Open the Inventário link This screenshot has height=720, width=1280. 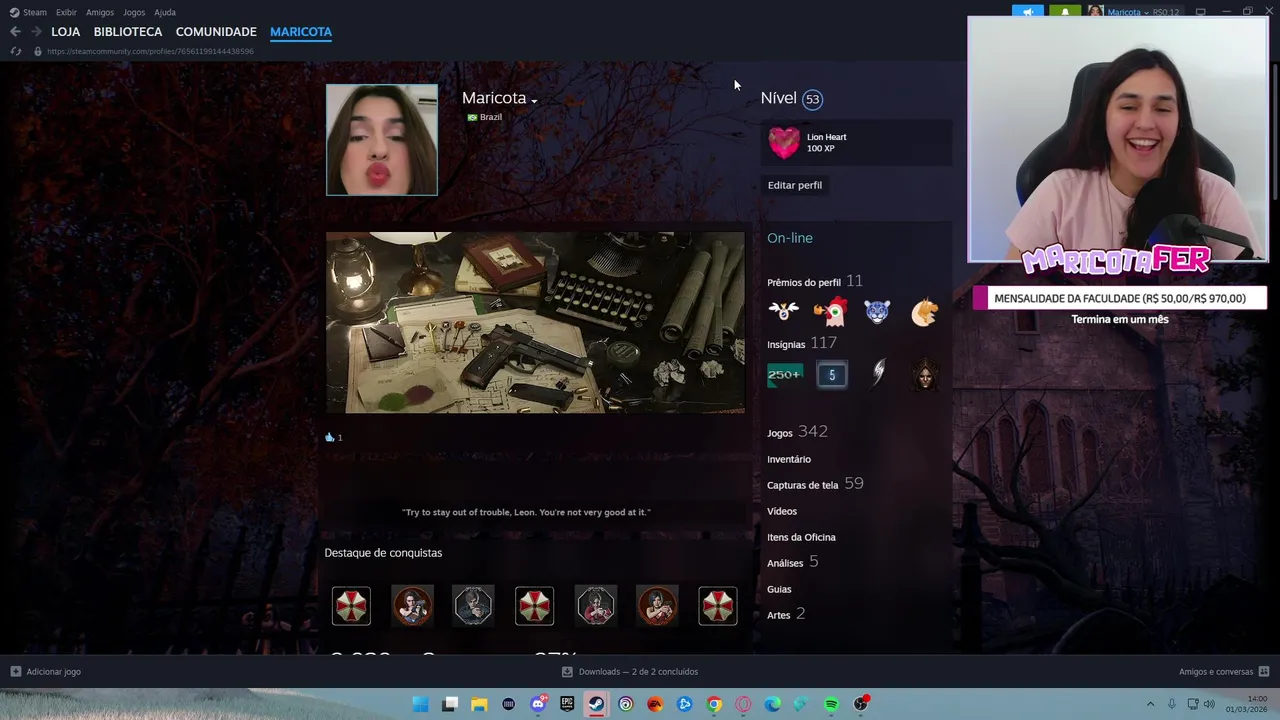[789, 459]
